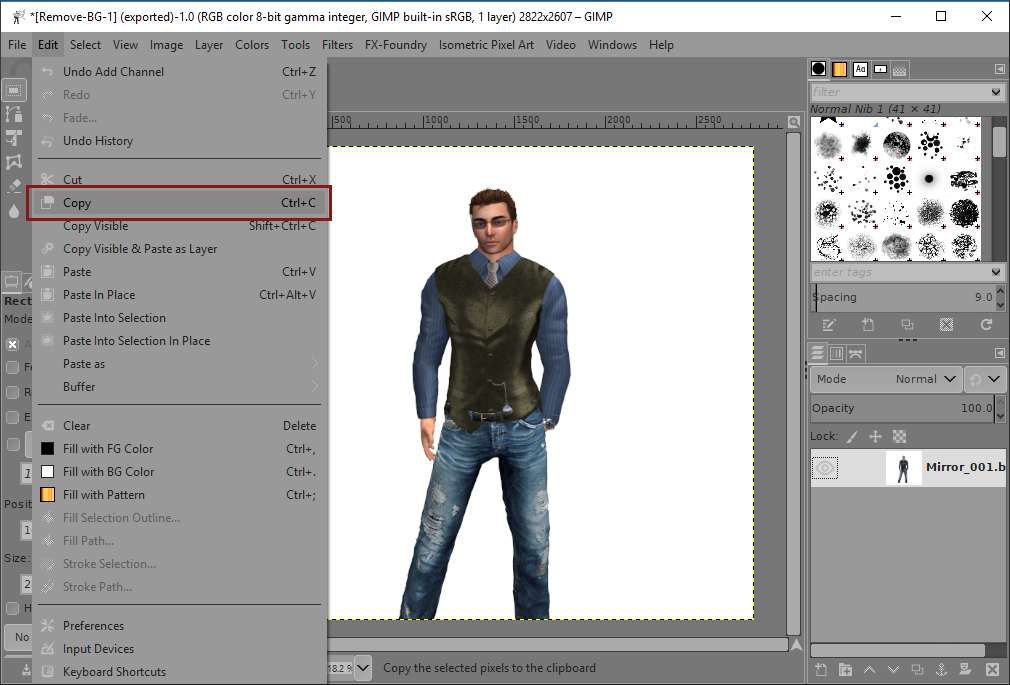The width and height of the screenshot is (1010, 685).
Task: Toggle the lock alpha channel icon
Action: (899, 437)
